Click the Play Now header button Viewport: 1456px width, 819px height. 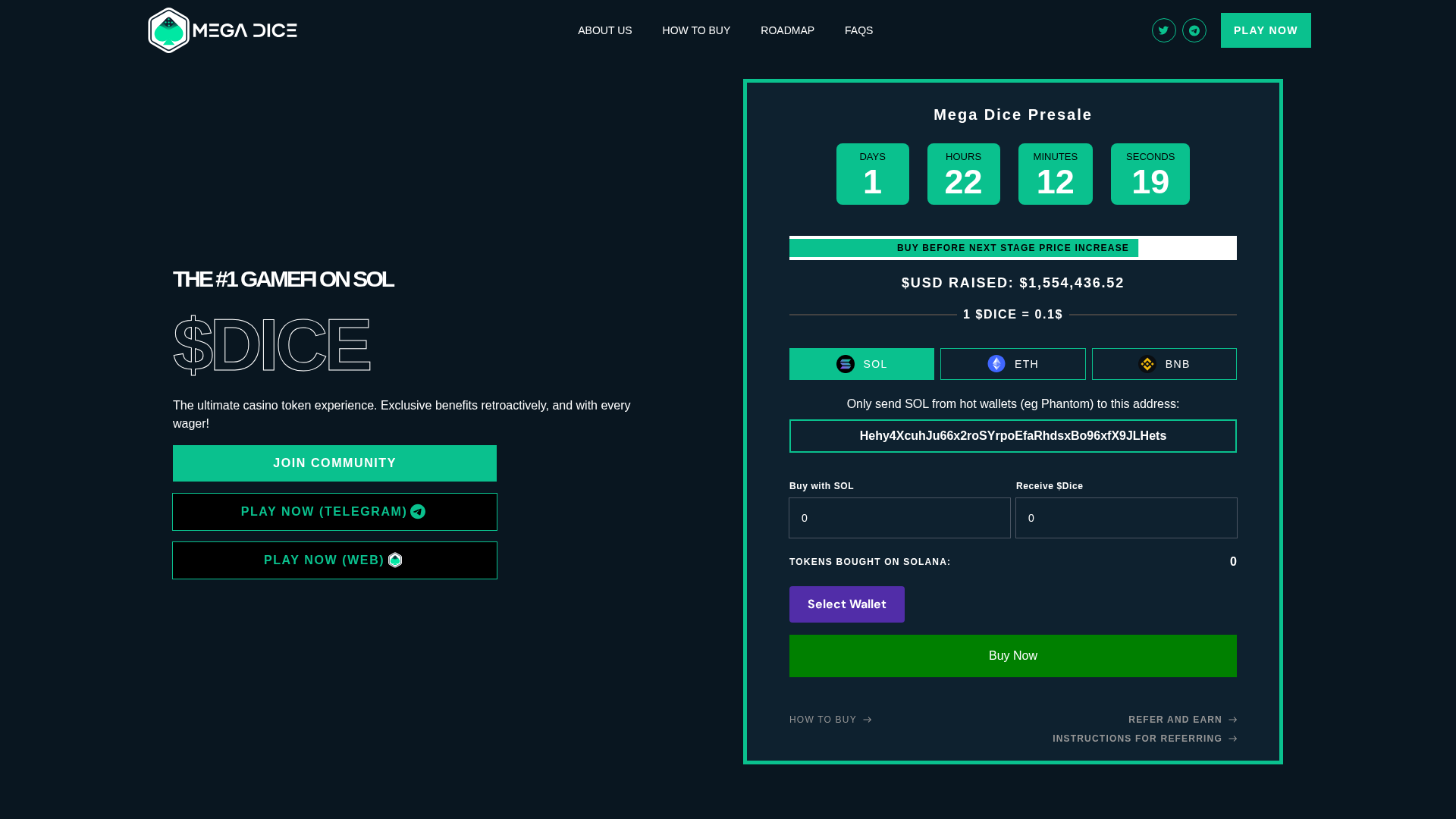tap(1266, 30)
